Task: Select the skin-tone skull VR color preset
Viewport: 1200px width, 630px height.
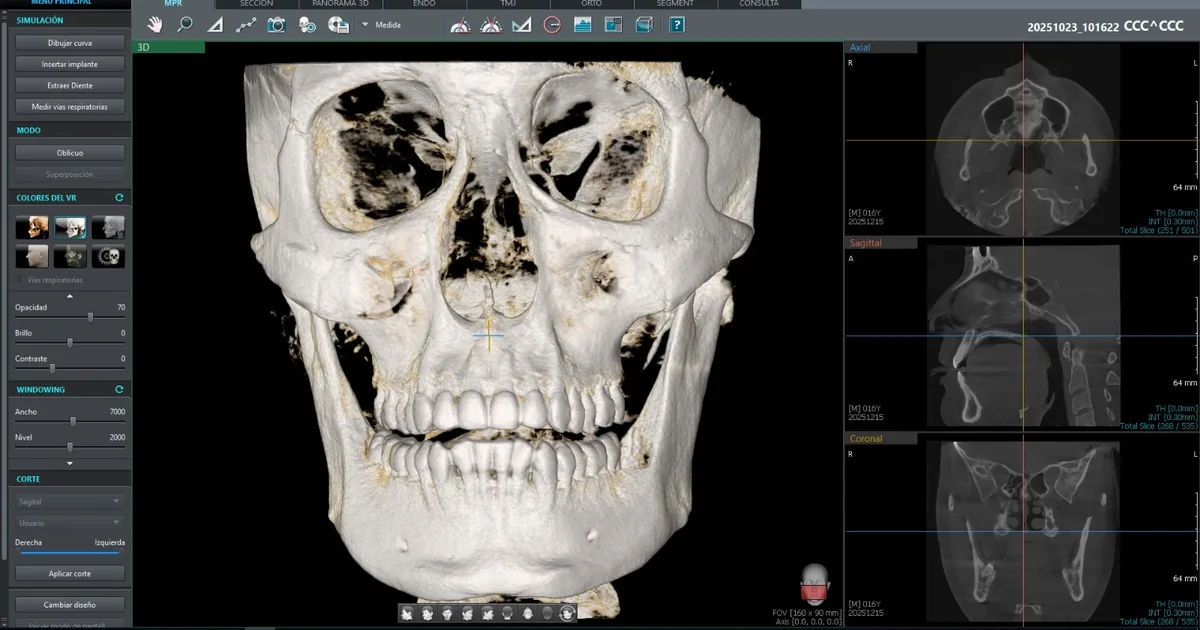Action: (32, 227)
